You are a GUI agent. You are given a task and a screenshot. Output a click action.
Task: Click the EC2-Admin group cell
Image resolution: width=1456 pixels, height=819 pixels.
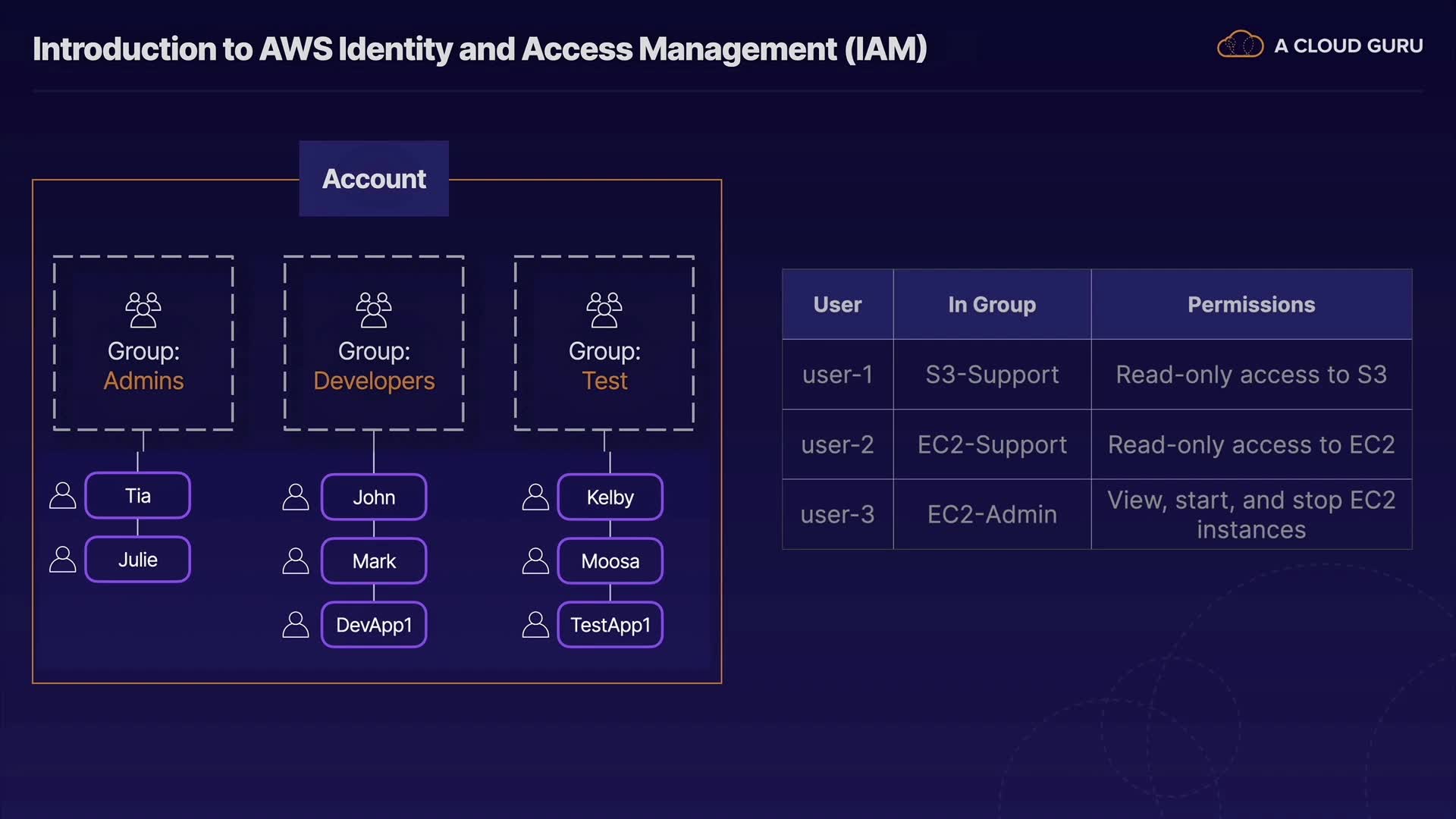pos(992,514)
